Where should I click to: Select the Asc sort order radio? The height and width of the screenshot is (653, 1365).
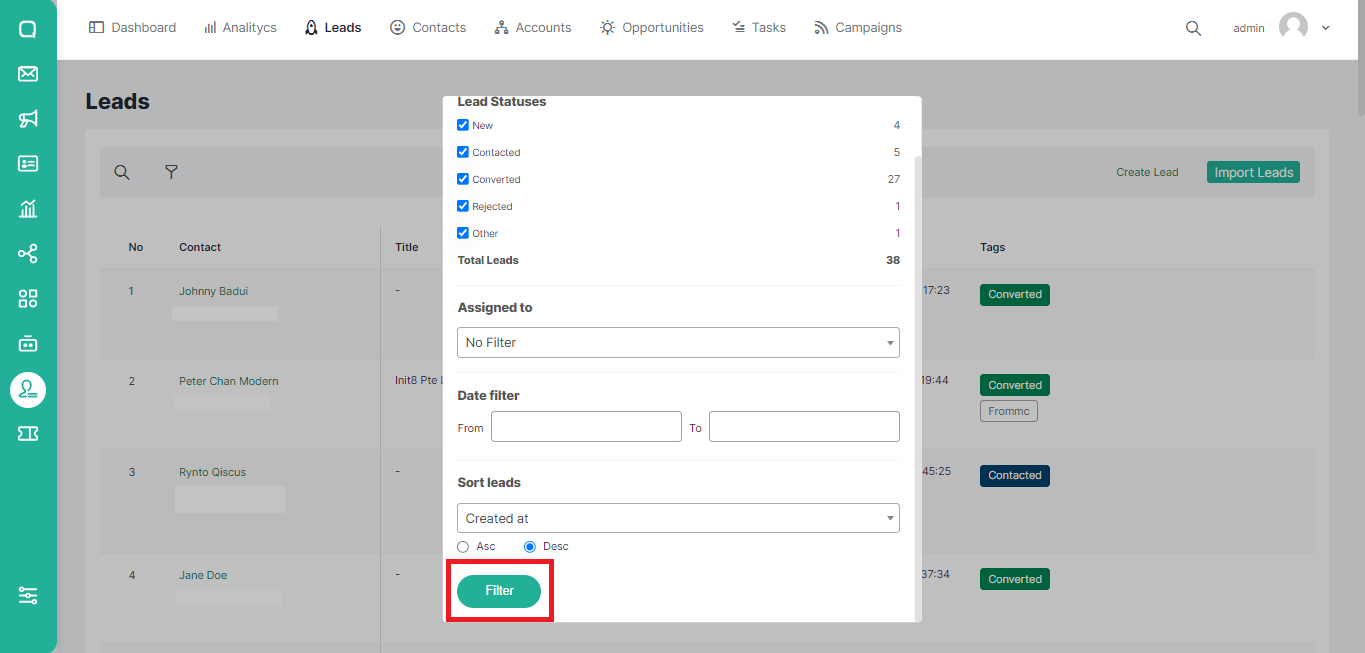[x=463, y=547]
